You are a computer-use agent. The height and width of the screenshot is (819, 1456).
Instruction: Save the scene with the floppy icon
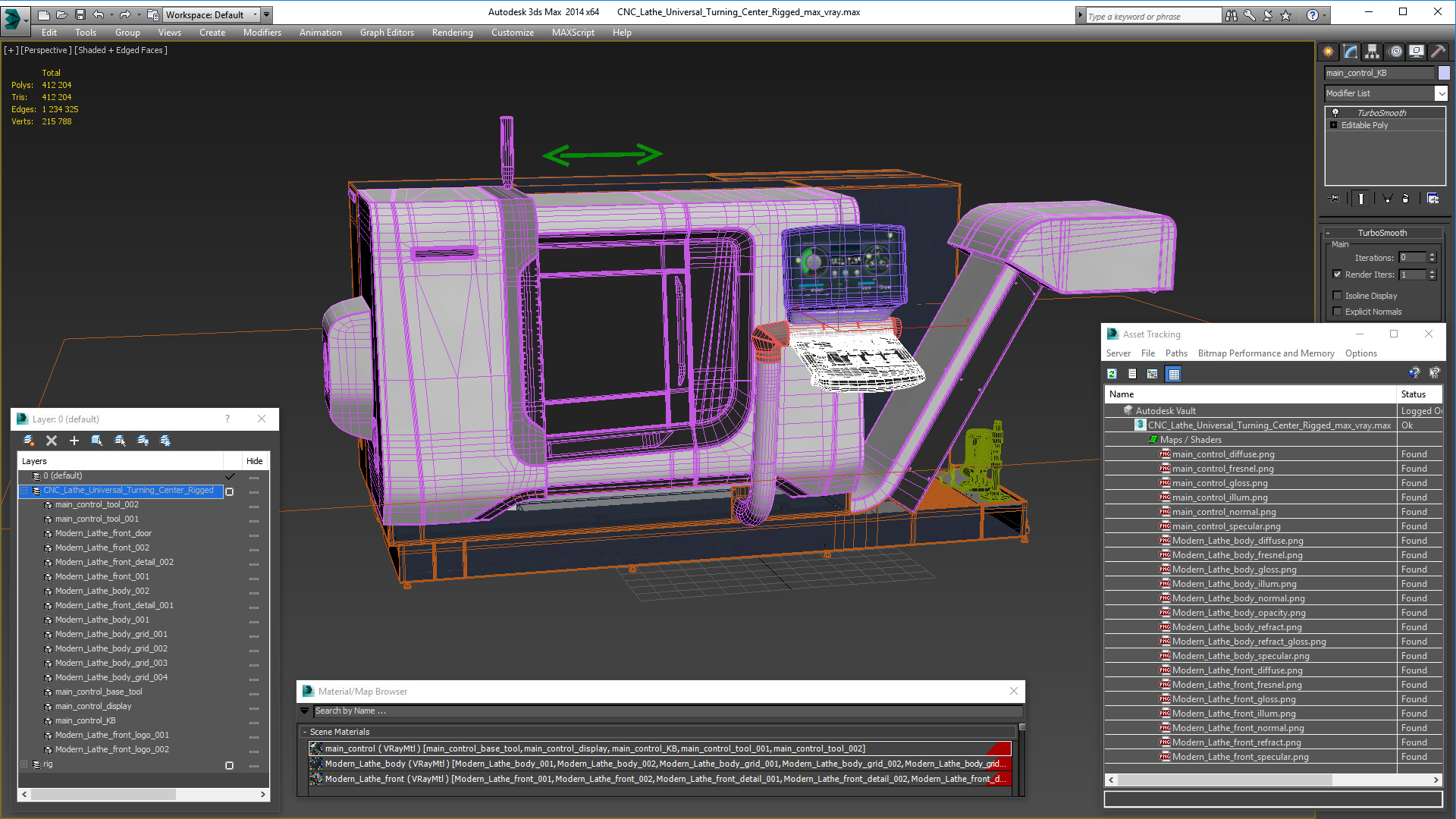pos(80,14)
